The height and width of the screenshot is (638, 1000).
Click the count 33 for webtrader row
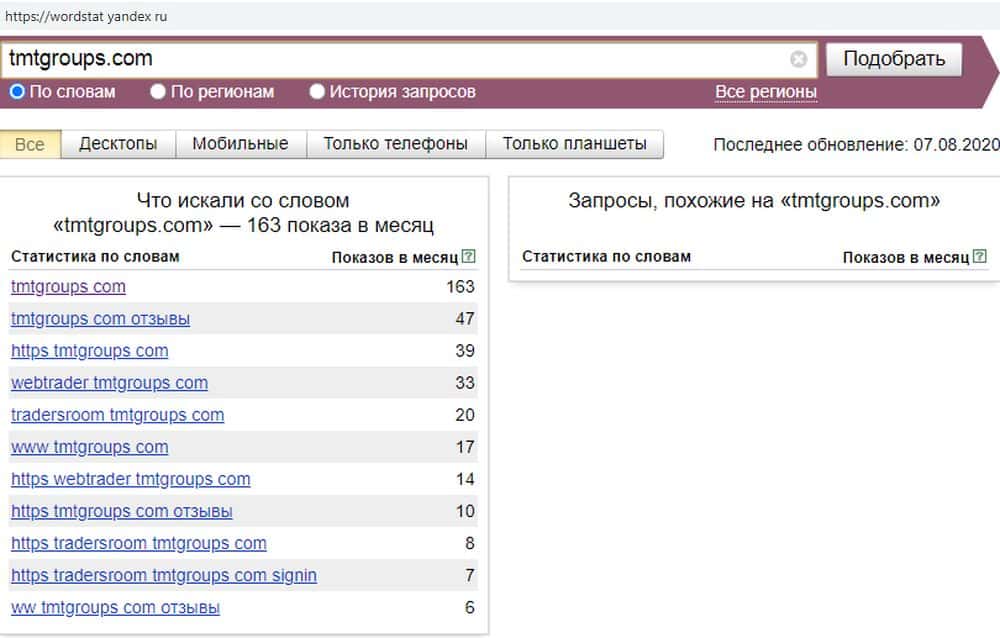pos(465,383)
